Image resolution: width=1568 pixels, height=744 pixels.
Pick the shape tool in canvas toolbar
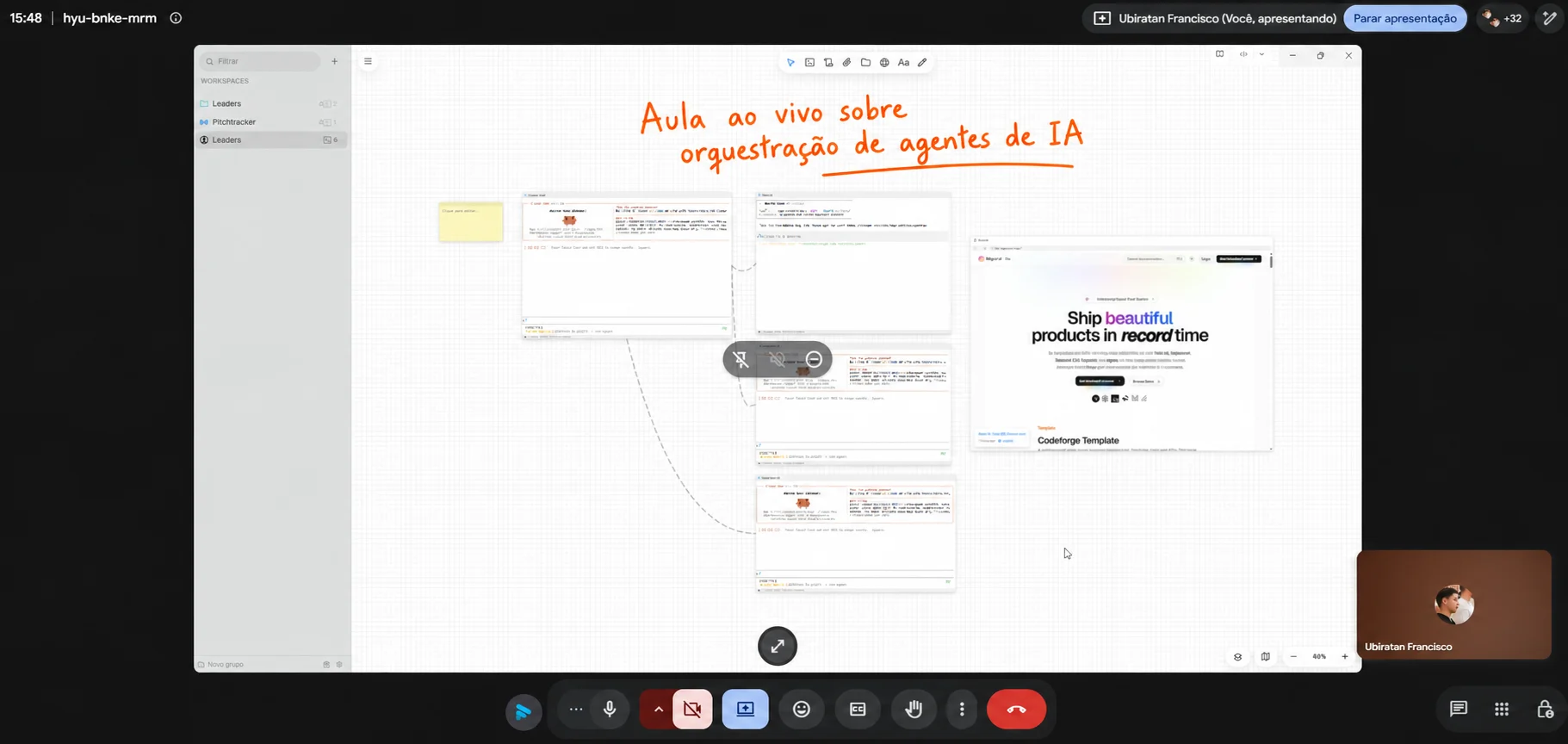click(828, 63)
